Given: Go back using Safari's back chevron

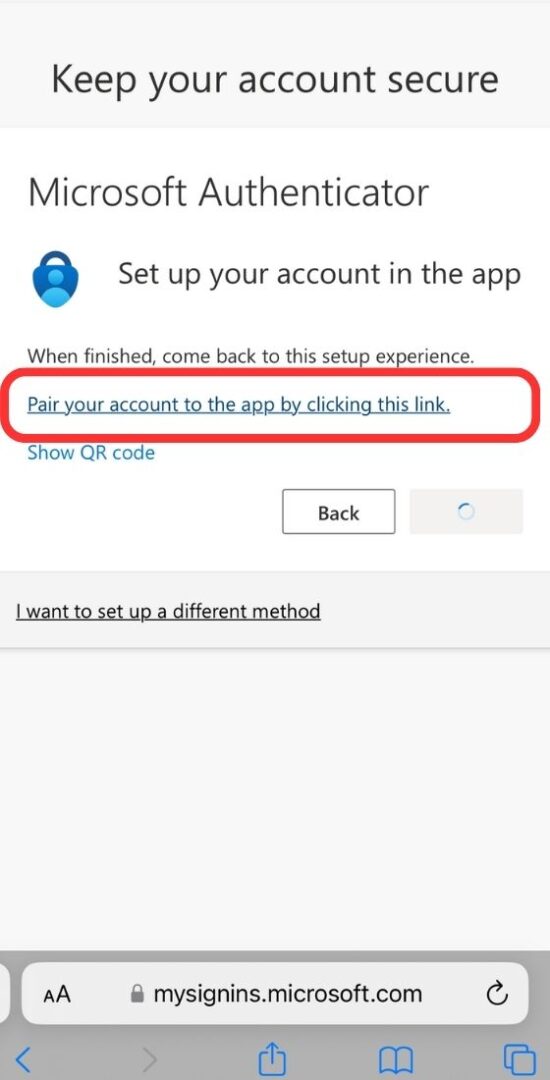Looking at the screenshot, I should (x=23, y=1058).
